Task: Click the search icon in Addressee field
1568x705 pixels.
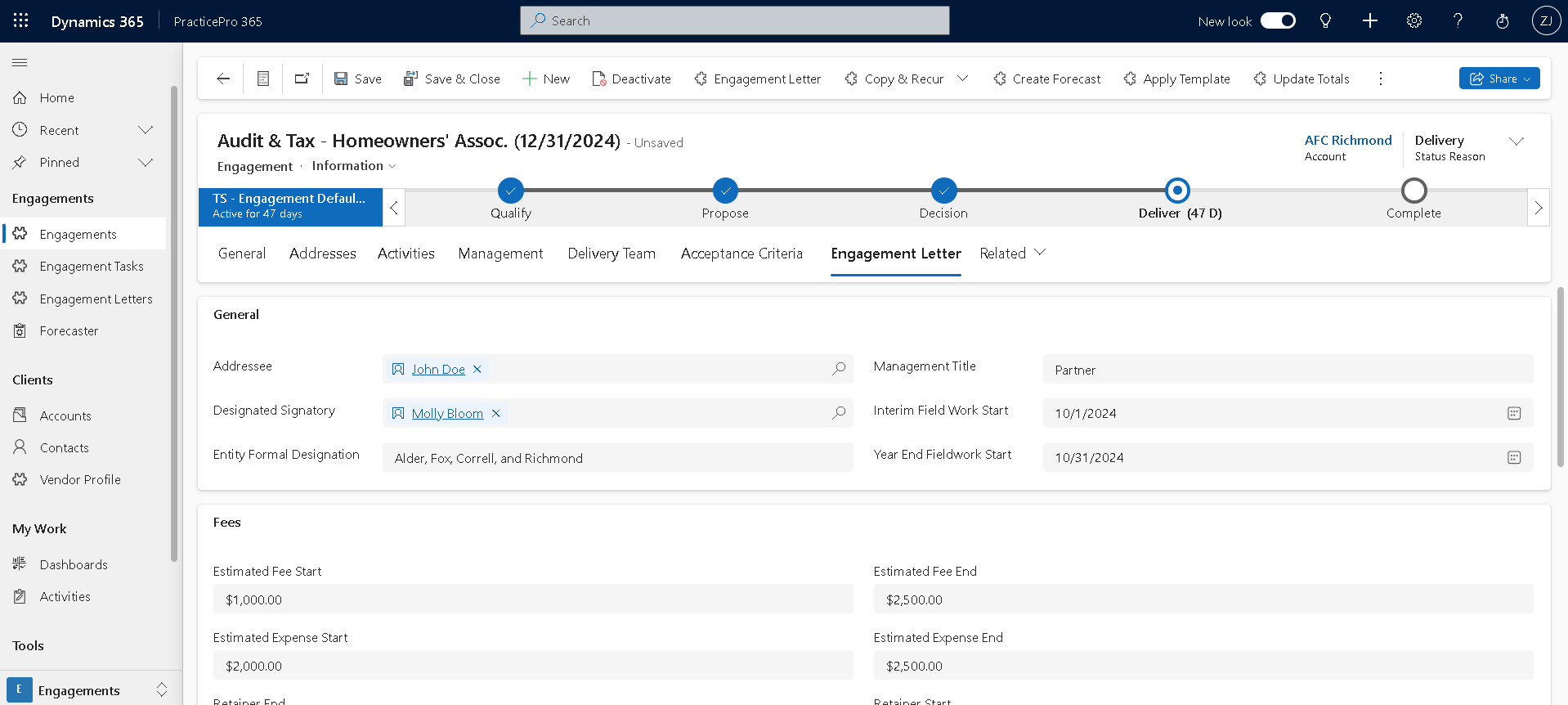Action: [838, 369]
